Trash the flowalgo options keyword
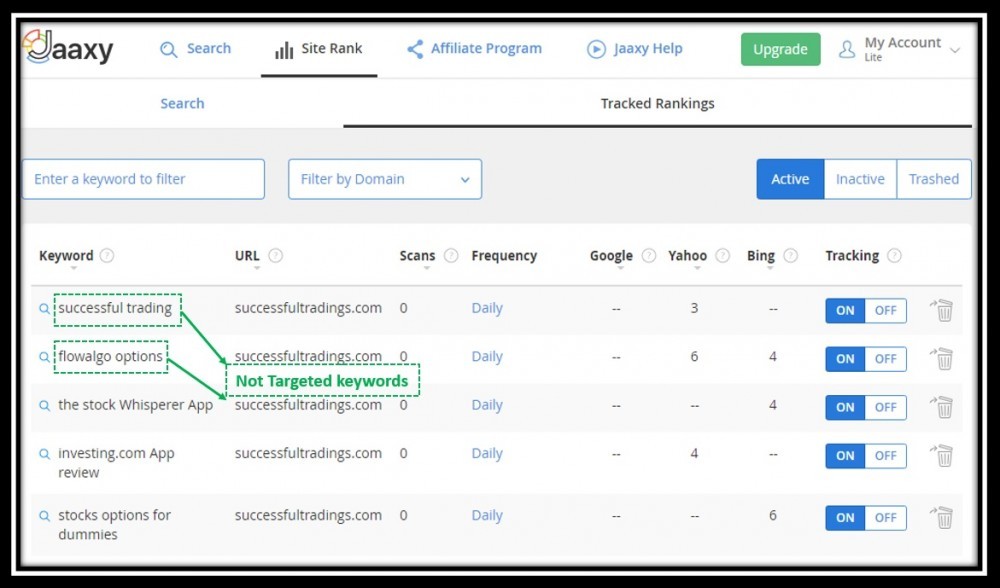The image size is (1000, 588). point(942,358)
